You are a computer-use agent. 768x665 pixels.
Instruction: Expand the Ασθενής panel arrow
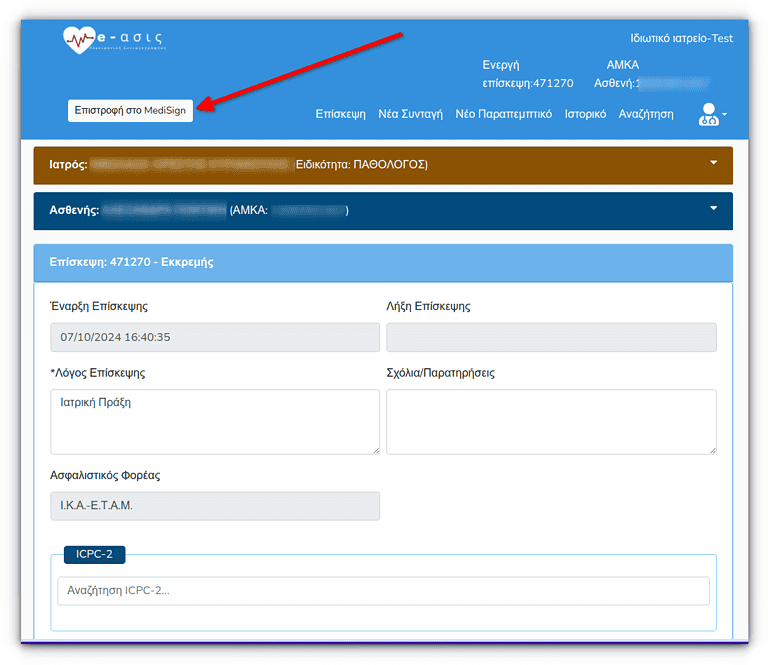click(714, 209)
